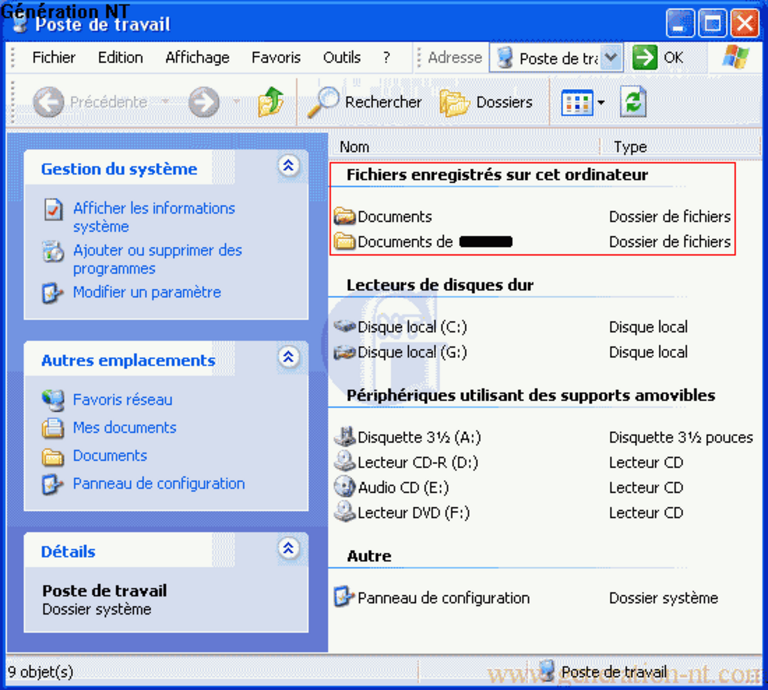Select the Lecteur CD-R (D:) icon
This screenshot has height=690, width=768.
(344, 461)
